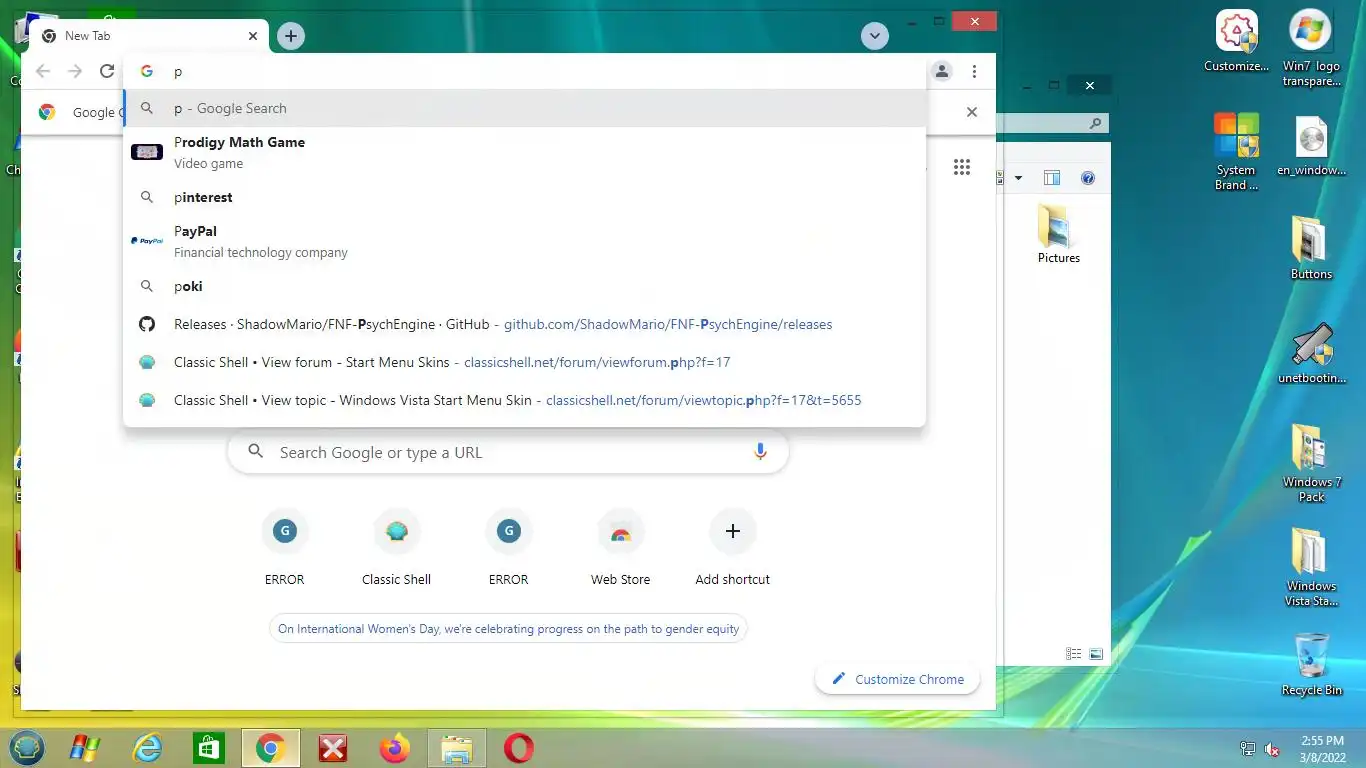Open Classic Shell View forum Start Menu Skins
The width and height of the screenshot is (1366, 768).
tap(525, 362)
